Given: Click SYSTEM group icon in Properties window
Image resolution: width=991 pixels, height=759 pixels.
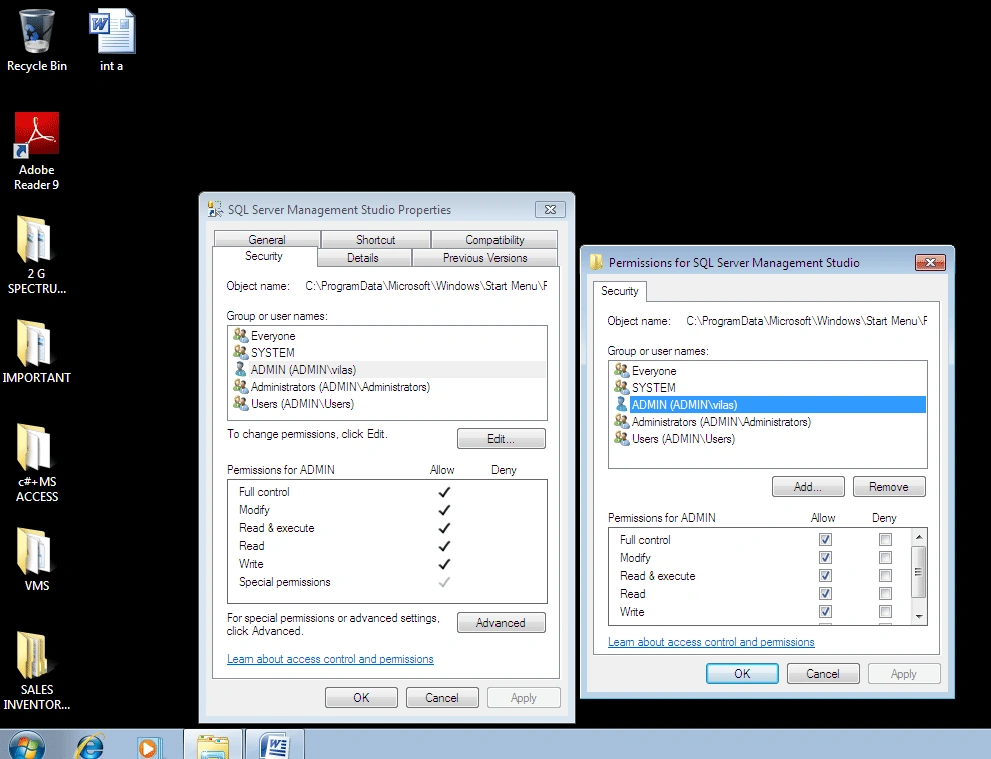Looking at the screenshot, I should pyautogui.click(x=240, y=352).
